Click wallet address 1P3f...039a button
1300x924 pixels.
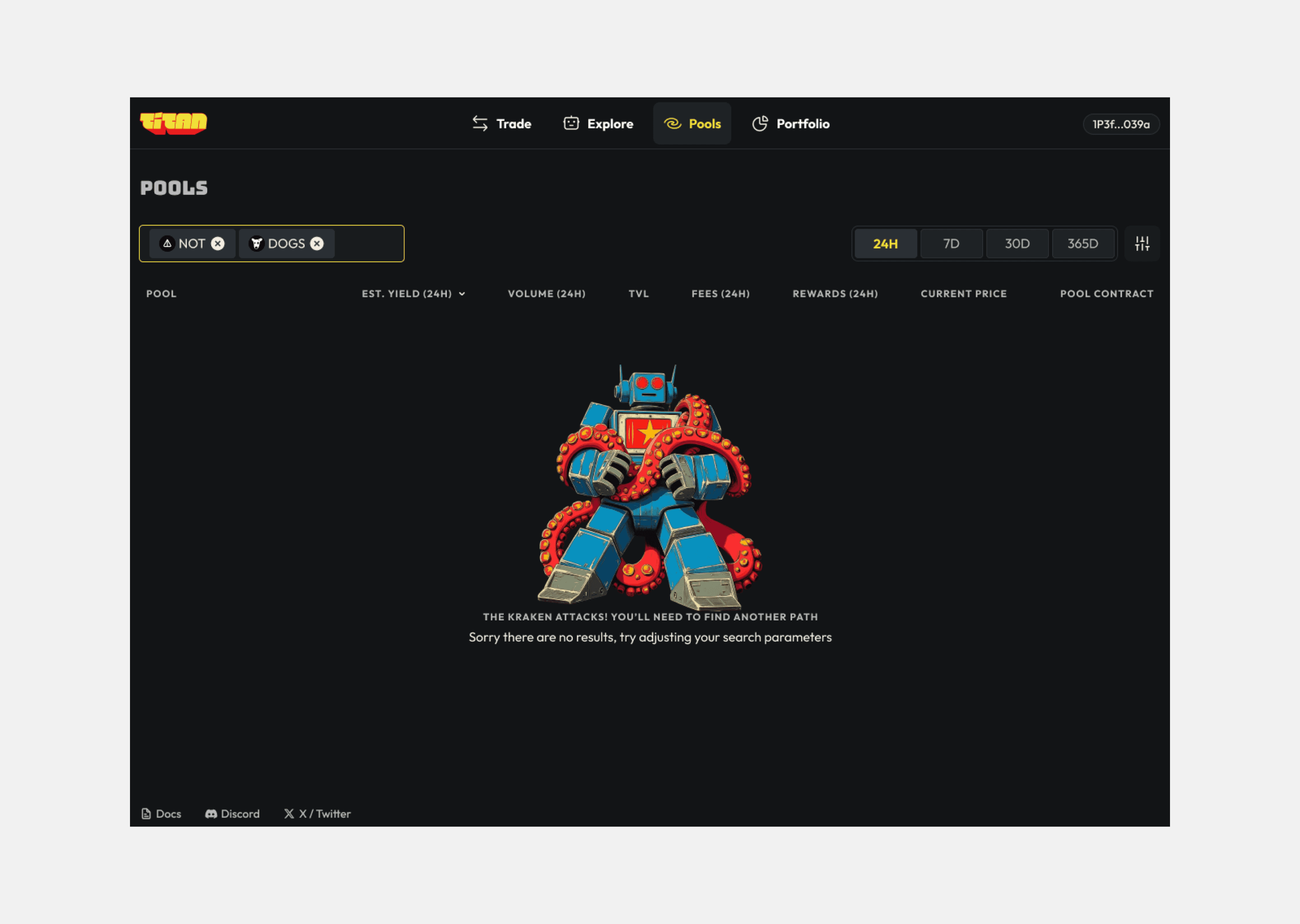pos(1121,124)
